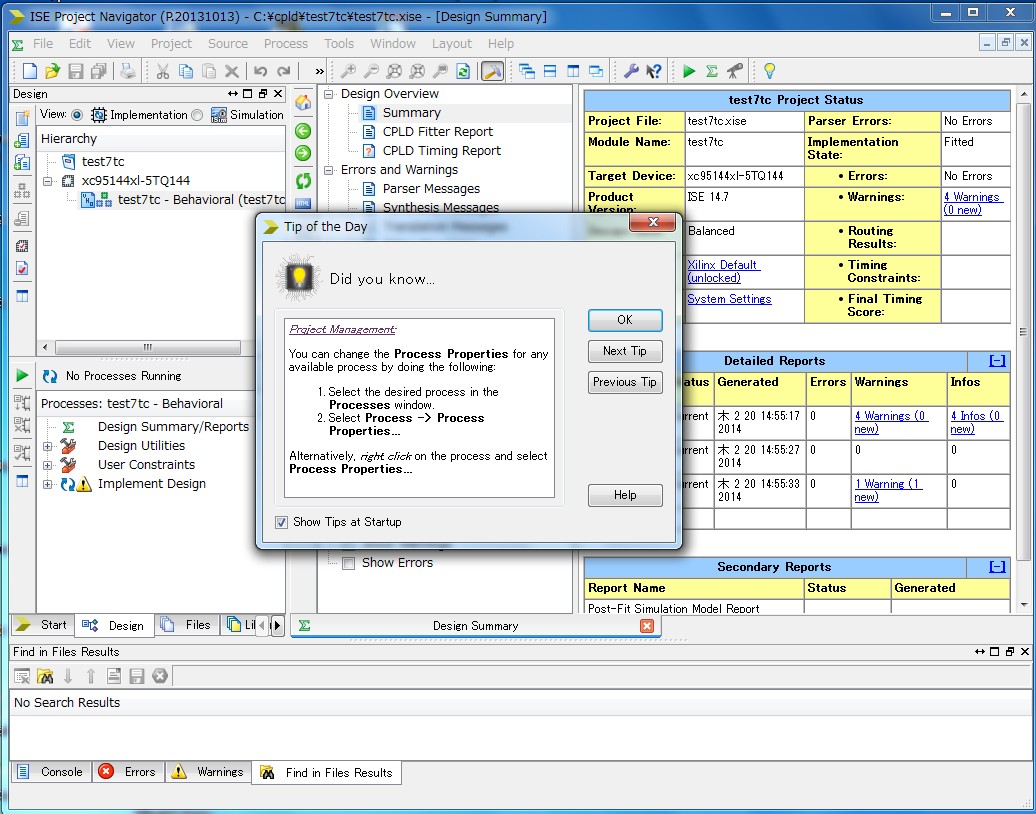Collapse the Errors and Warnings node
This screenshot has height=814, width=1036.
pos(328,170)
